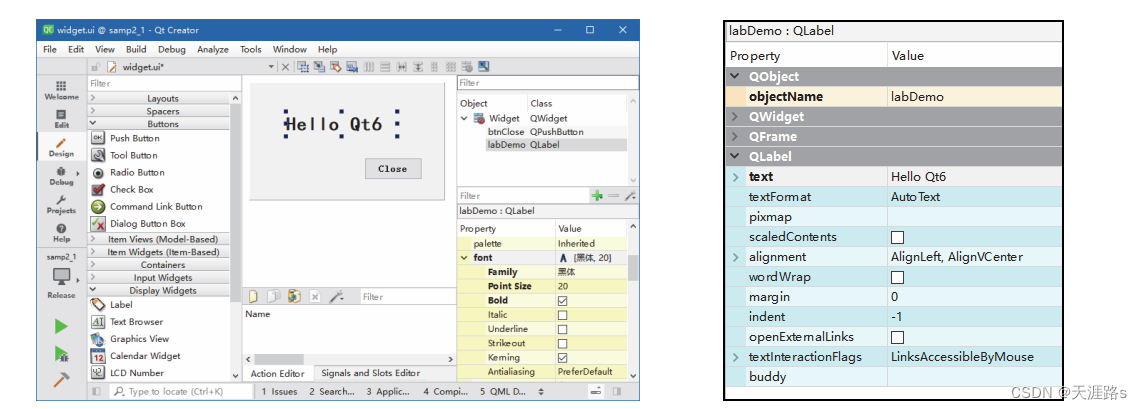Start debugging with the Run-debug icon
This screenshot has height=409, width=1142.
(x=61, y=354)
